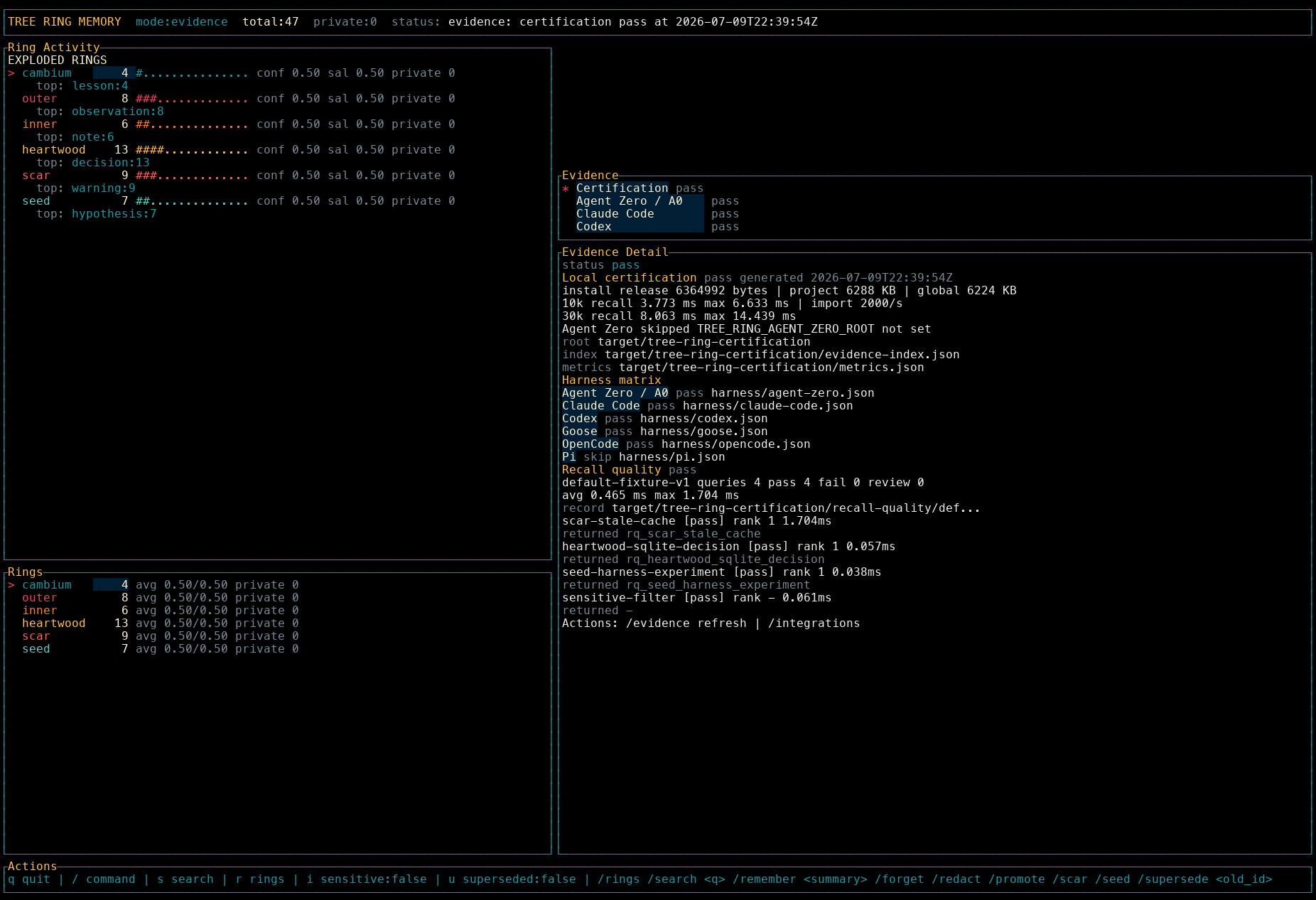The width and height of the screenshot is (1316, 900).
Task: Click the certification pass status message
Action: pos(633,22)
